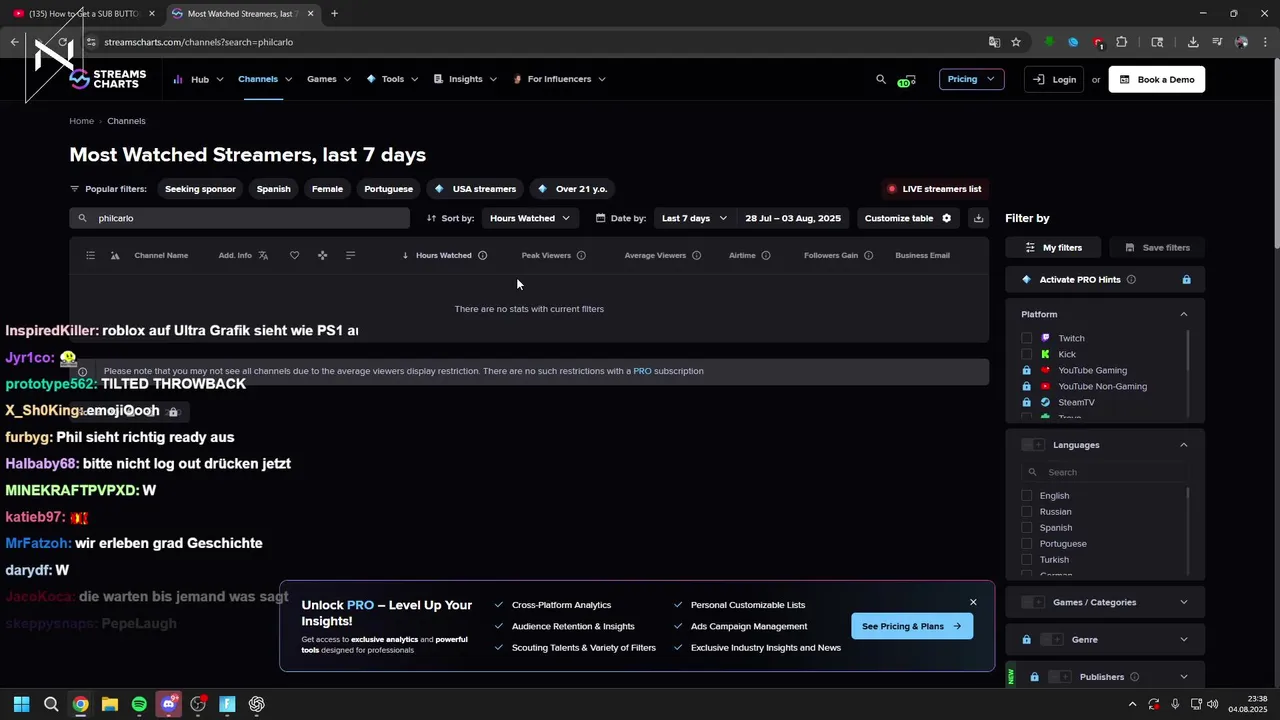This screenshot has height=720, width=1280.
Task: Check the Kick platform checkbox
Action: pyautogui.click(x=1026, y=354)
